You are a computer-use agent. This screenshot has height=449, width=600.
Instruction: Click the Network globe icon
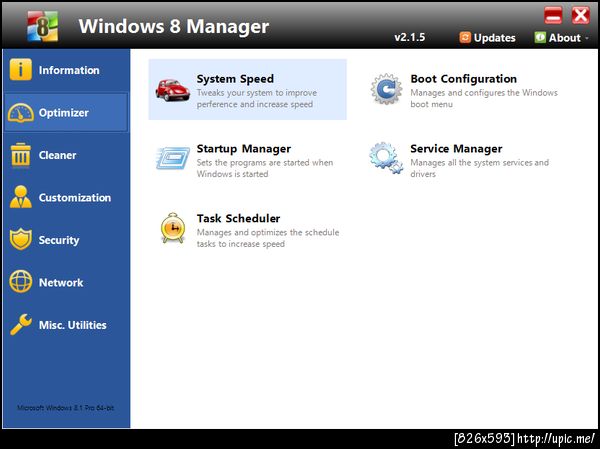(21, 282)
